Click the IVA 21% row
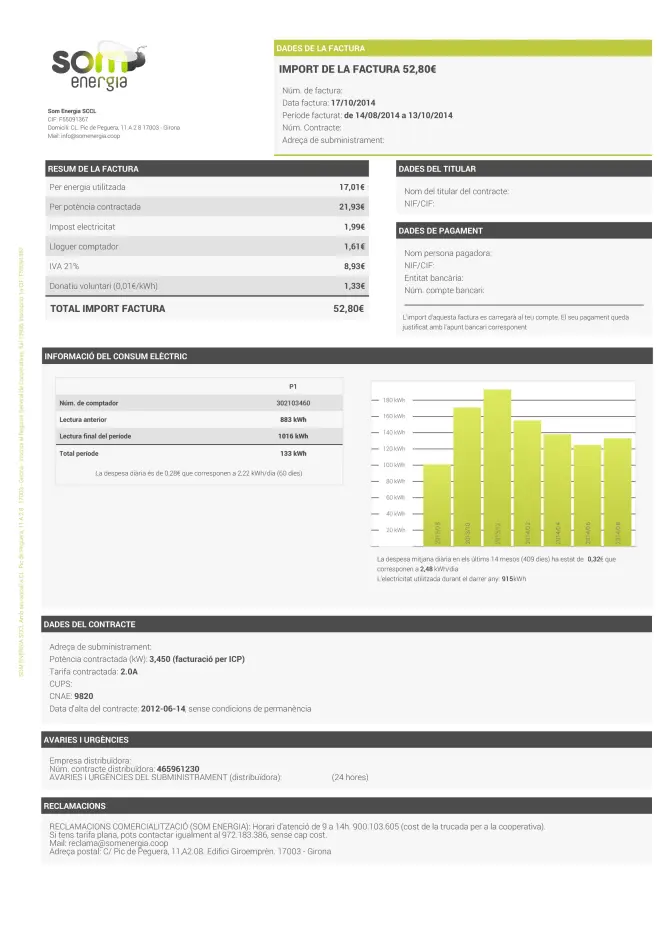 pos(206,266)
